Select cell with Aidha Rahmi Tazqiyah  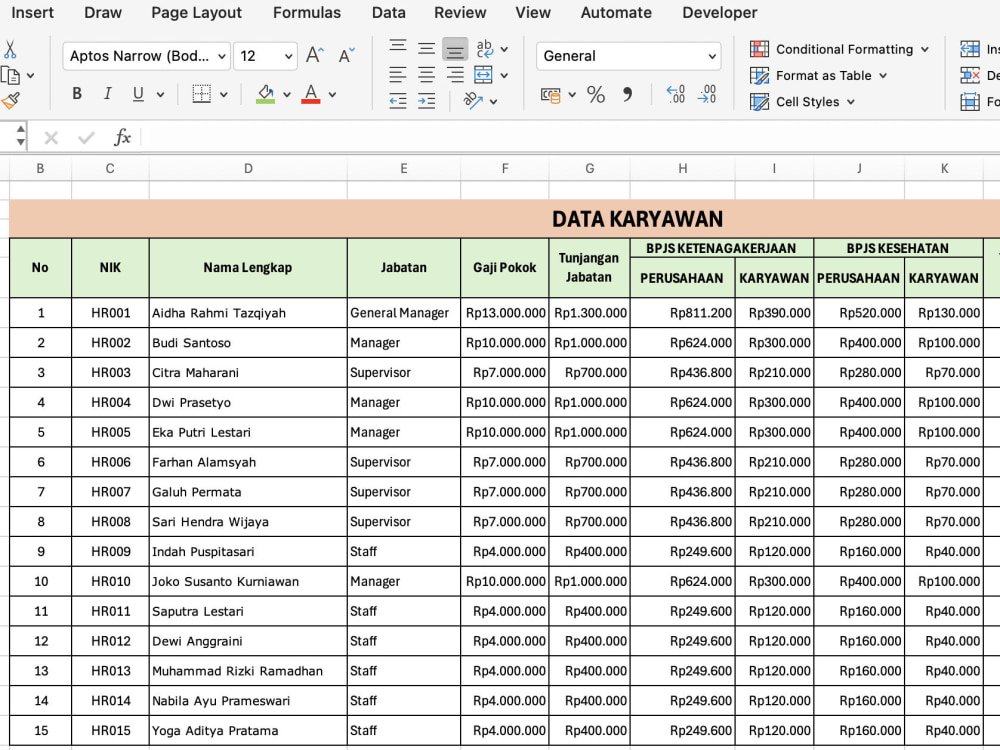point(248,313)
